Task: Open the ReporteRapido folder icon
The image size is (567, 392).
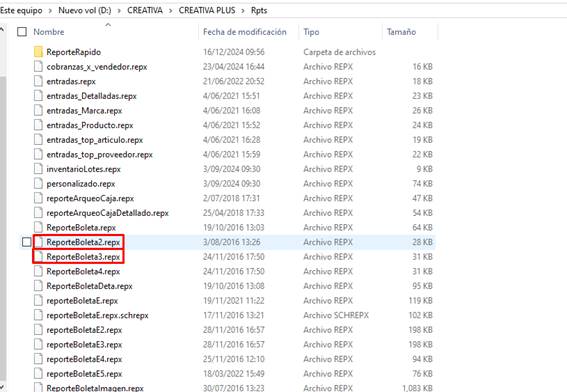Action: tap(38, 52)
